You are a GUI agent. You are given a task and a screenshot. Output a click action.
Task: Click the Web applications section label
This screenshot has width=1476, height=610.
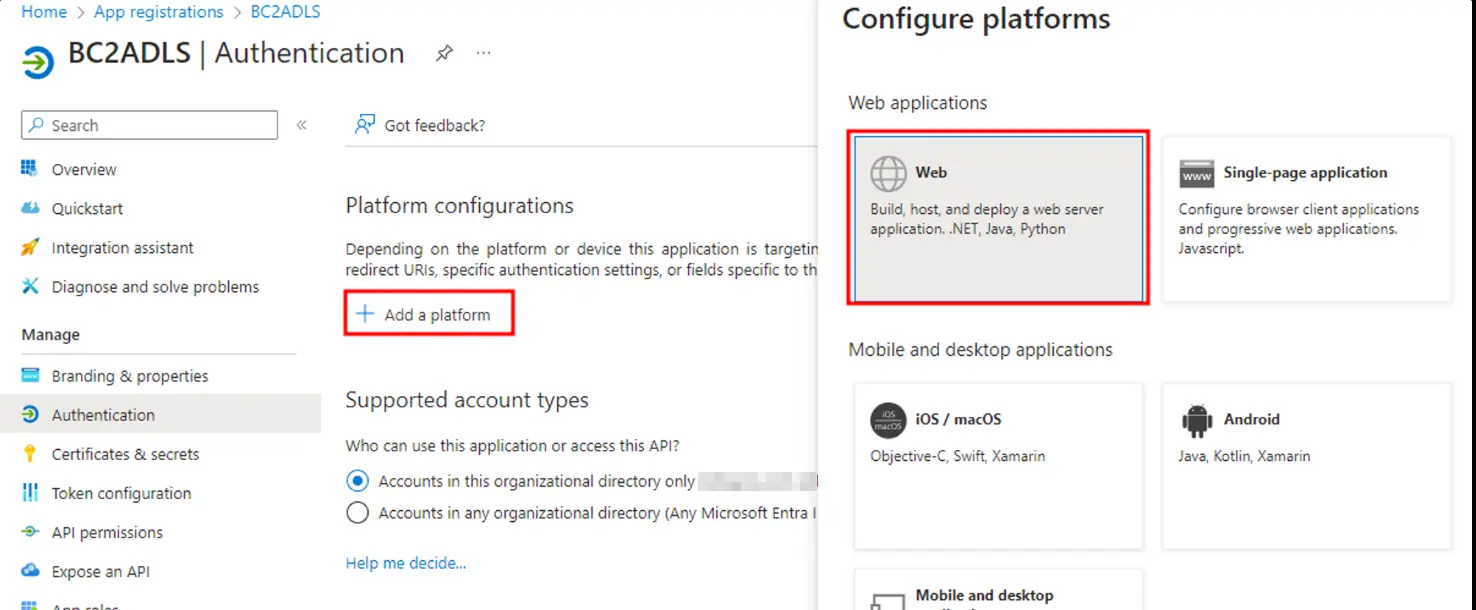[918, 102]
